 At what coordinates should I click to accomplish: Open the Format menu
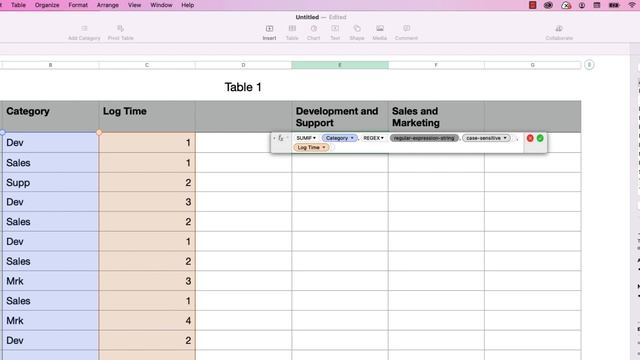(78, 5)
